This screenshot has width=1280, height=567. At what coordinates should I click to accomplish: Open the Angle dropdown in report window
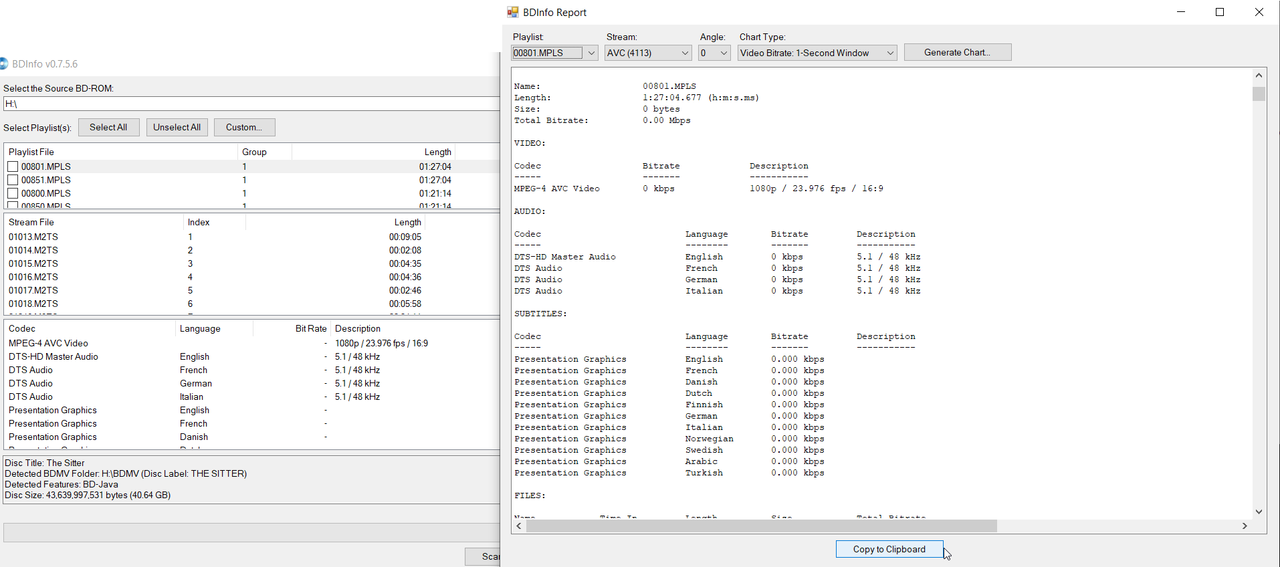pyautogui.click(x=715, y=53)
